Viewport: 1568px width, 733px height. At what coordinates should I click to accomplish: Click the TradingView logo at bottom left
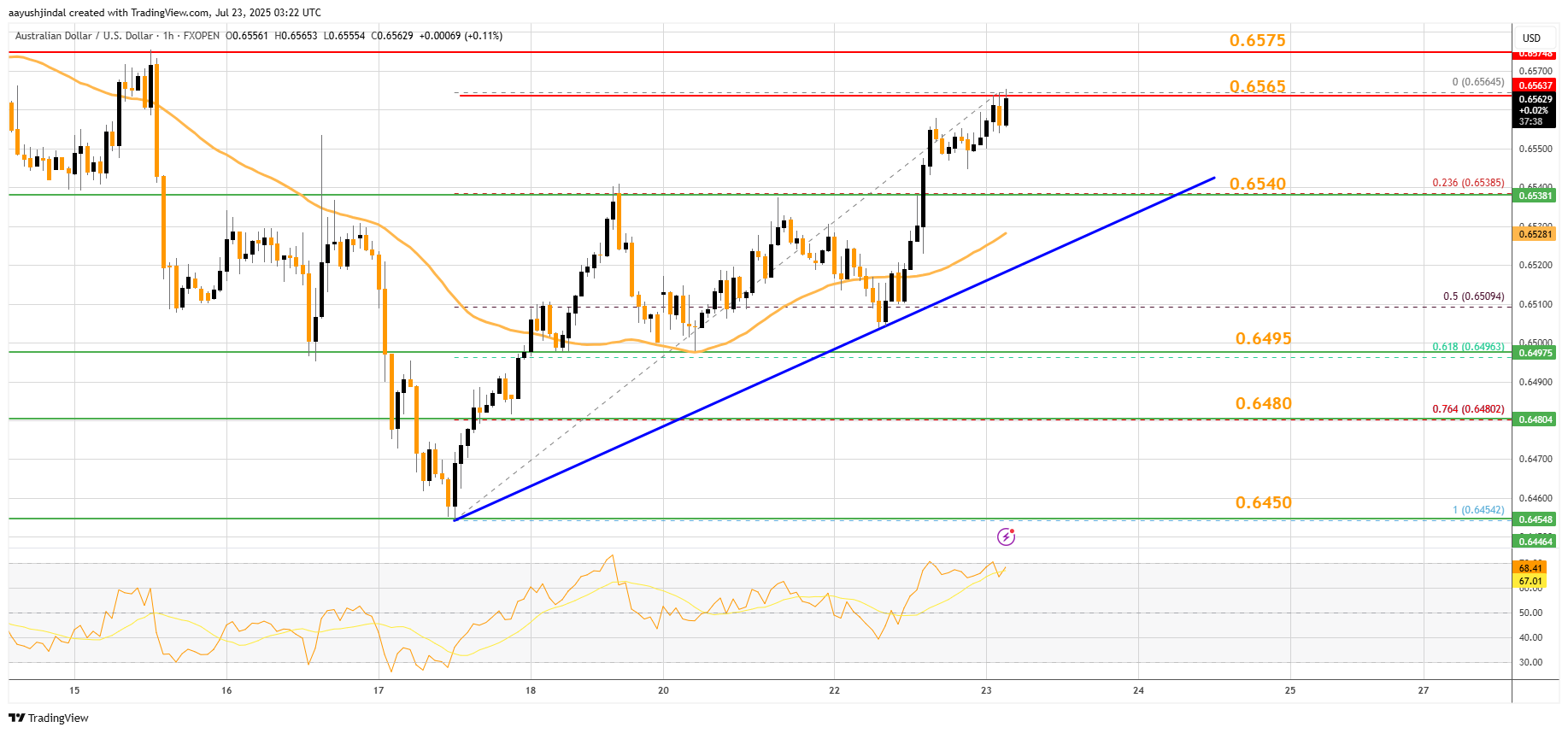coord(49,718)
